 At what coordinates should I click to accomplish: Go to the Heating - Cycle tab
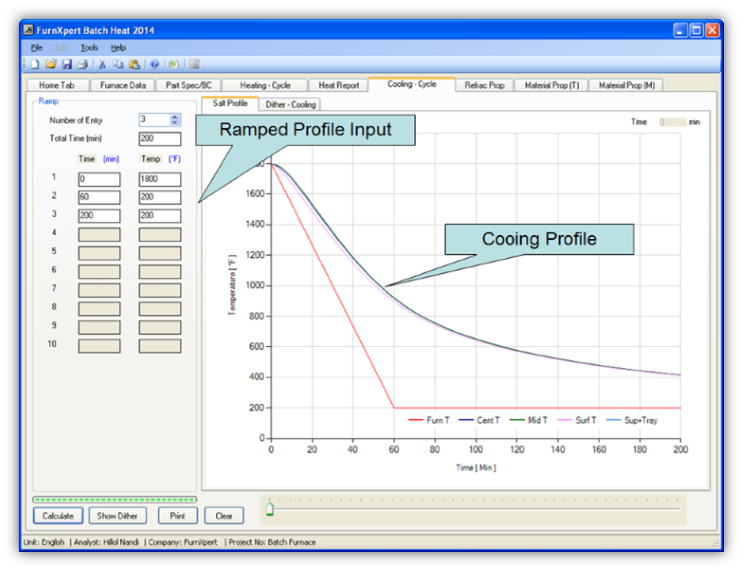tap(265, 85)
